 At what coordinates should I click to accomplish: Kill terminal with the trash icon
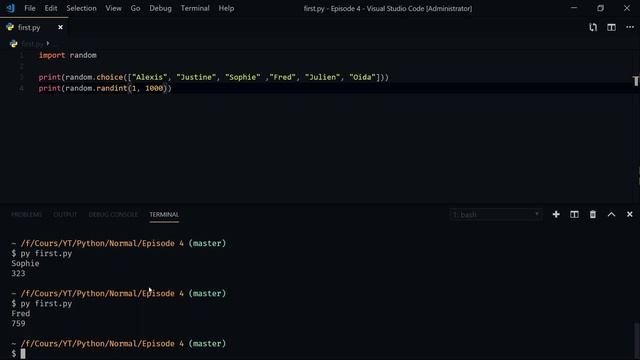593,215
